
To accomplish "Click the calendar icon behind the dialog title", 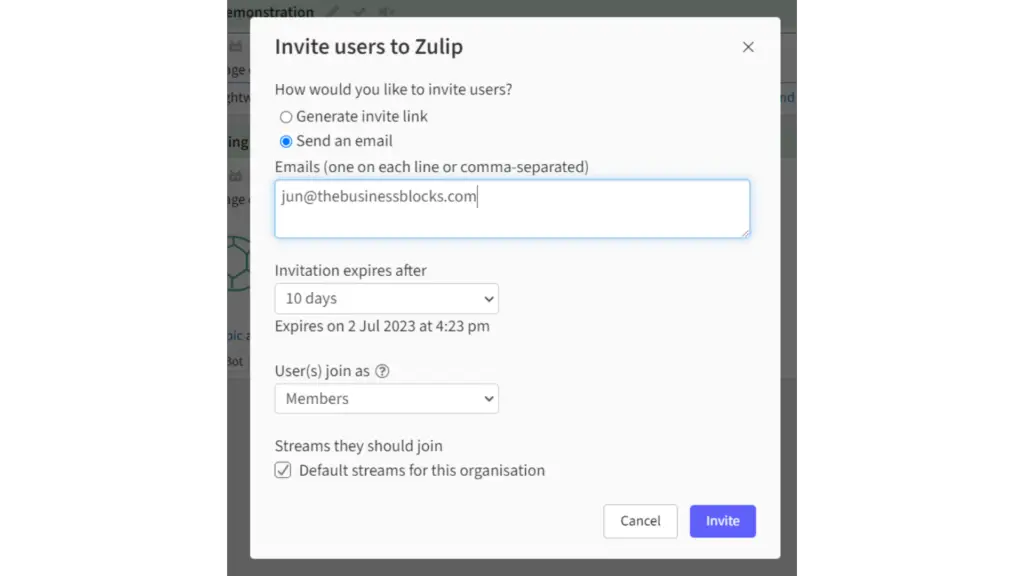I will tap(236, 46).
